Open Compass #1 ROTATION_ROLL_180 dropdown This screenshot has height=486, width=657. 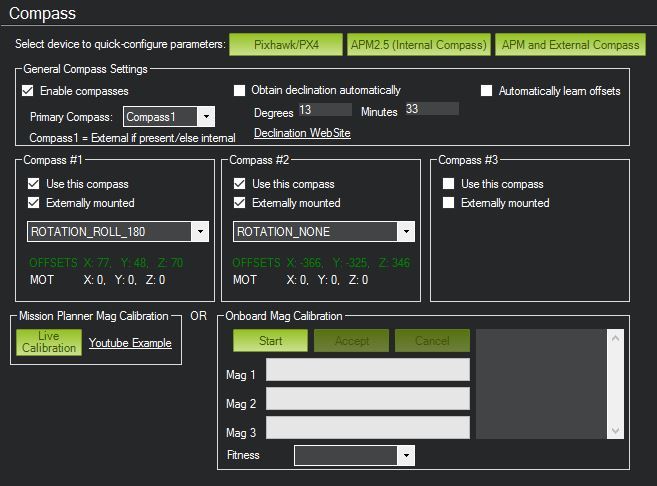point(118,232)
